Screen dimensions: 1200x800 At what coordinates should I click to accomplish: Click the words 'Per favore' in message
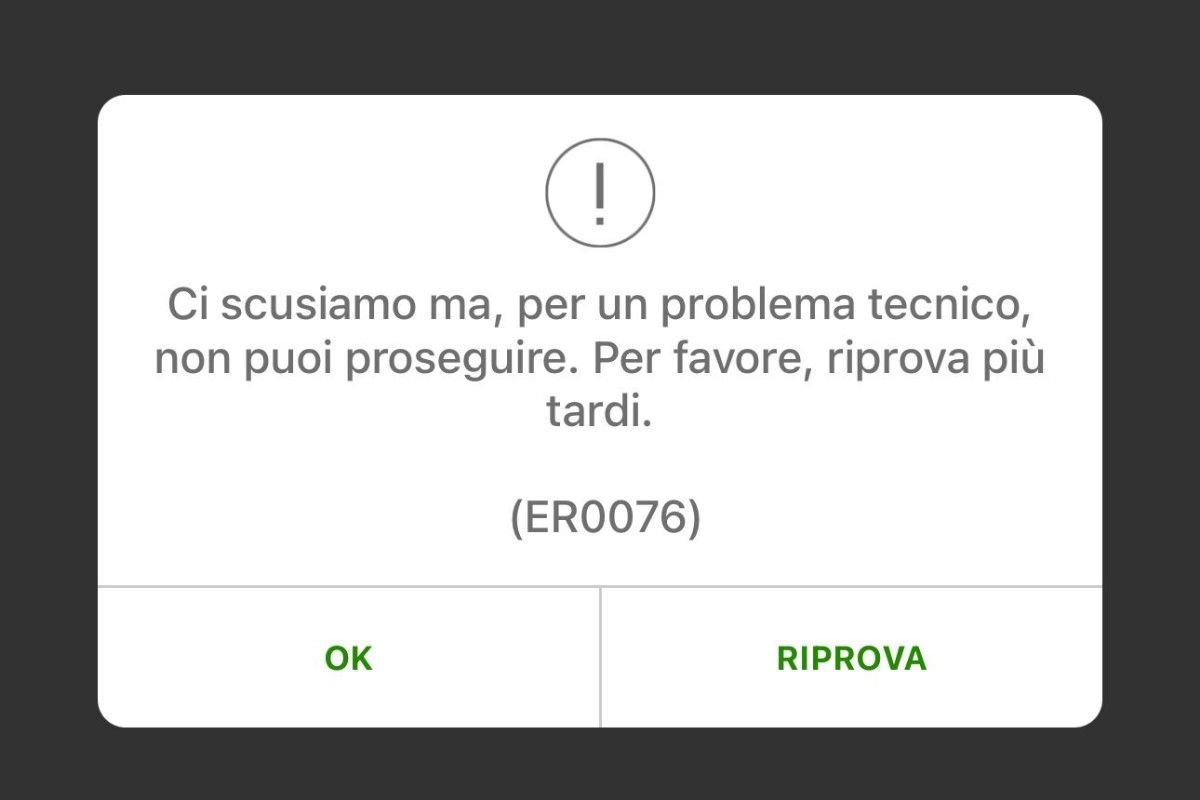(705, 358)
